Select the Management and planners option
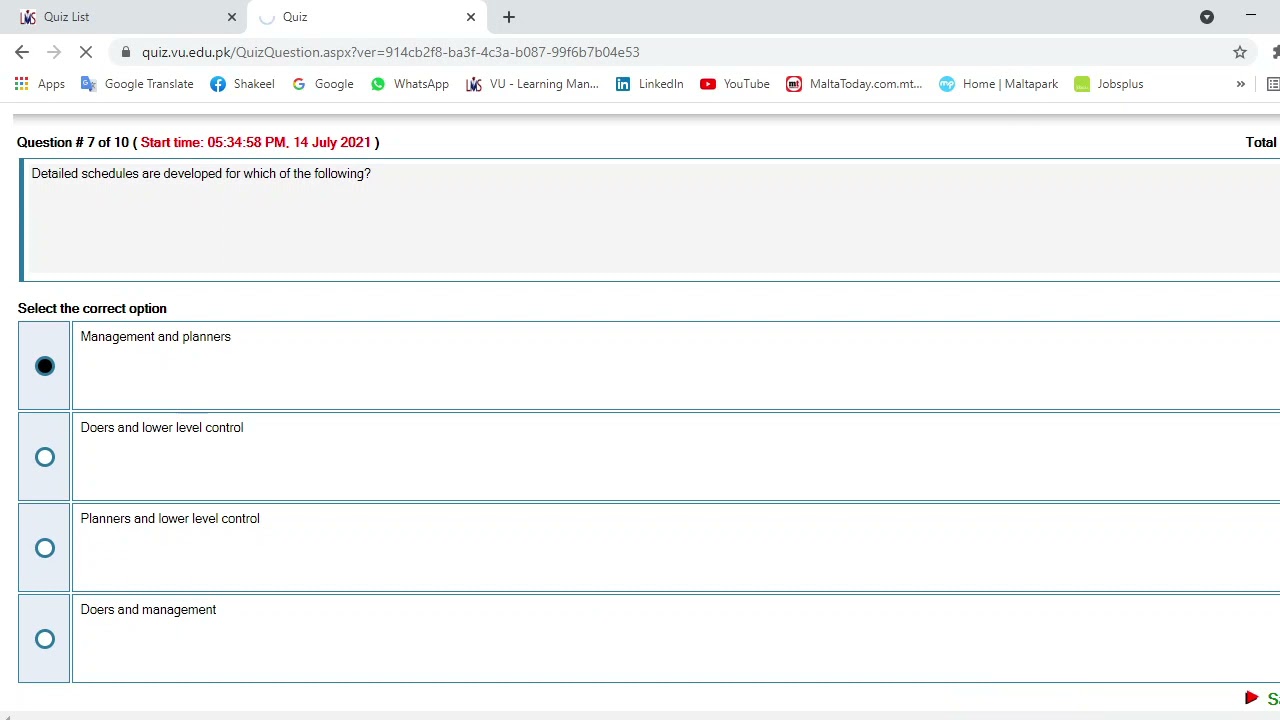 [45, 366]
